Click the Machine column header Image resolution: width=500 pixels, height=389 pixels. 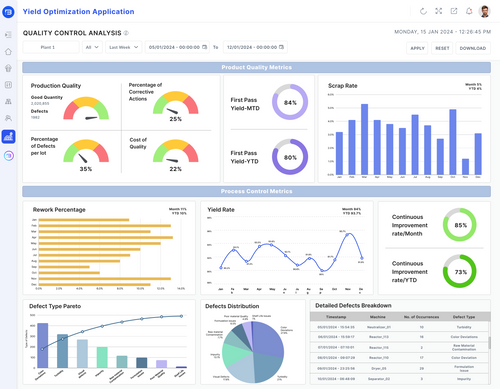pos(378,317)
